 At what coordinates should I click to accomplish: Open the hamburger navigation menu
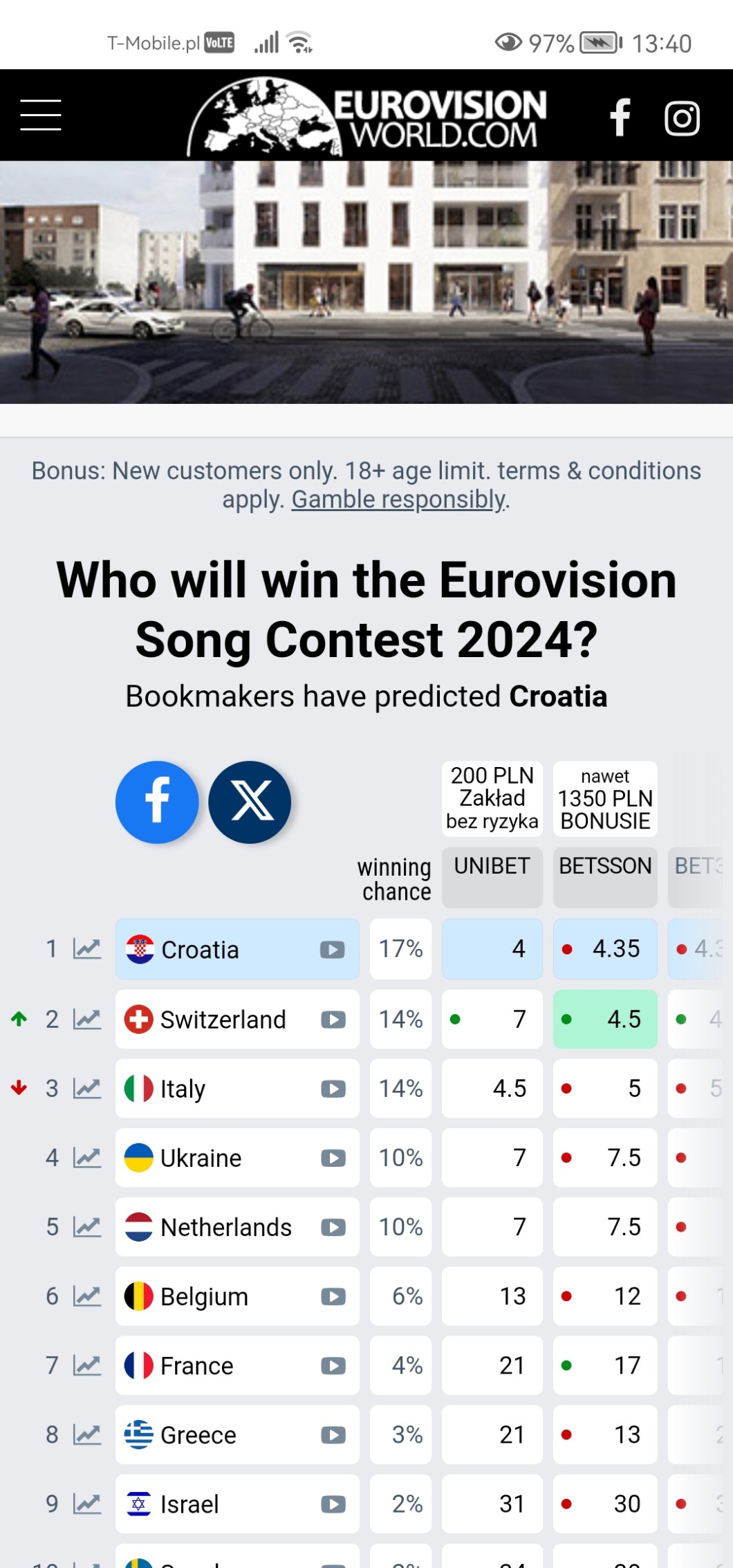(41, 115)
